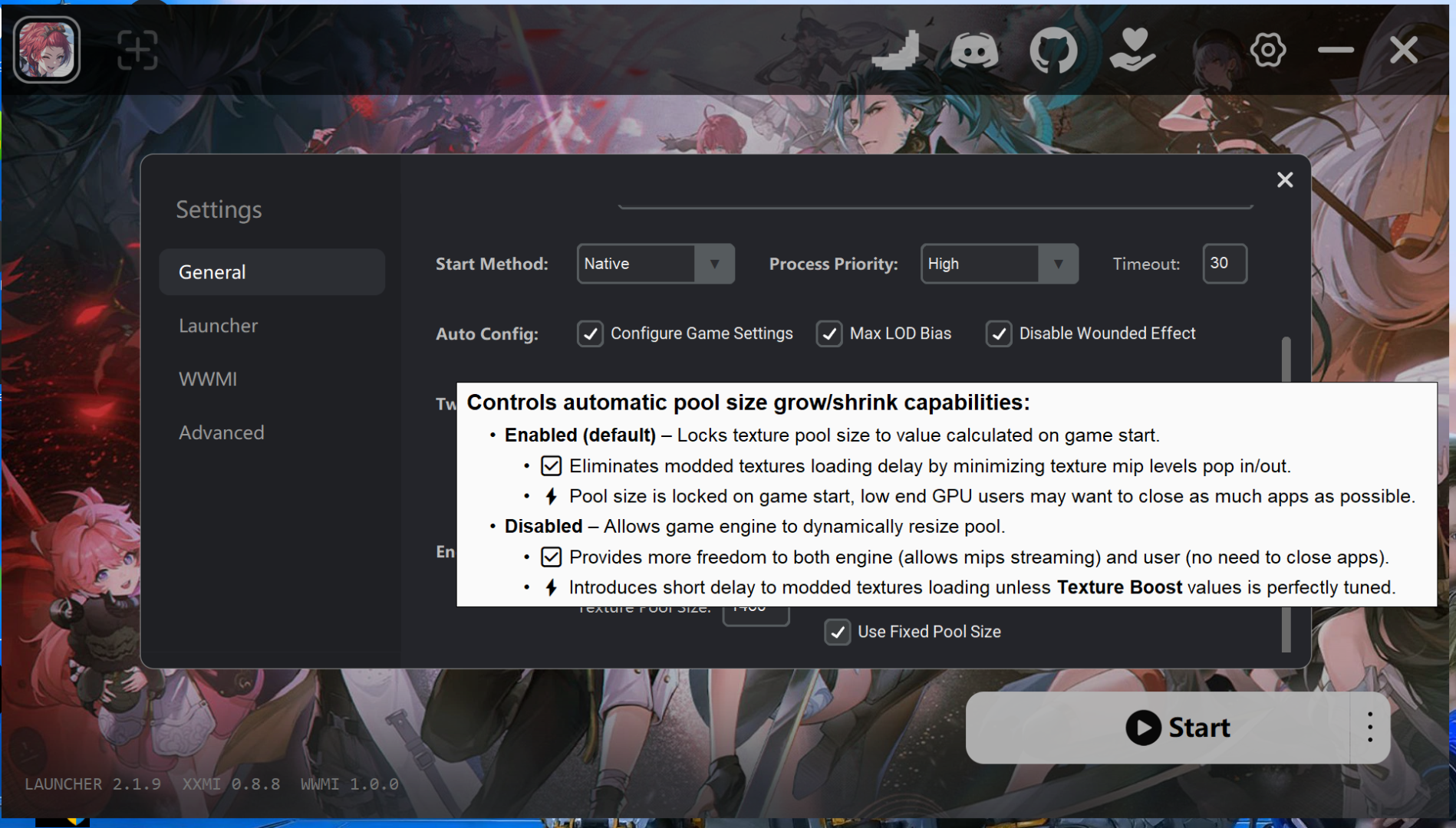Click the settings panel vertical scrollbar

click(x=1286, y=495)
